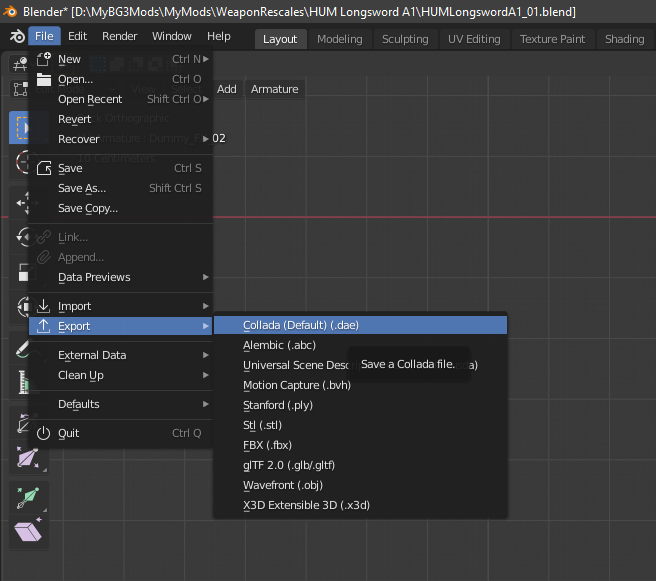
Task: Export as Collada (Default) (.dae)
Action: (x=360, y=325)
